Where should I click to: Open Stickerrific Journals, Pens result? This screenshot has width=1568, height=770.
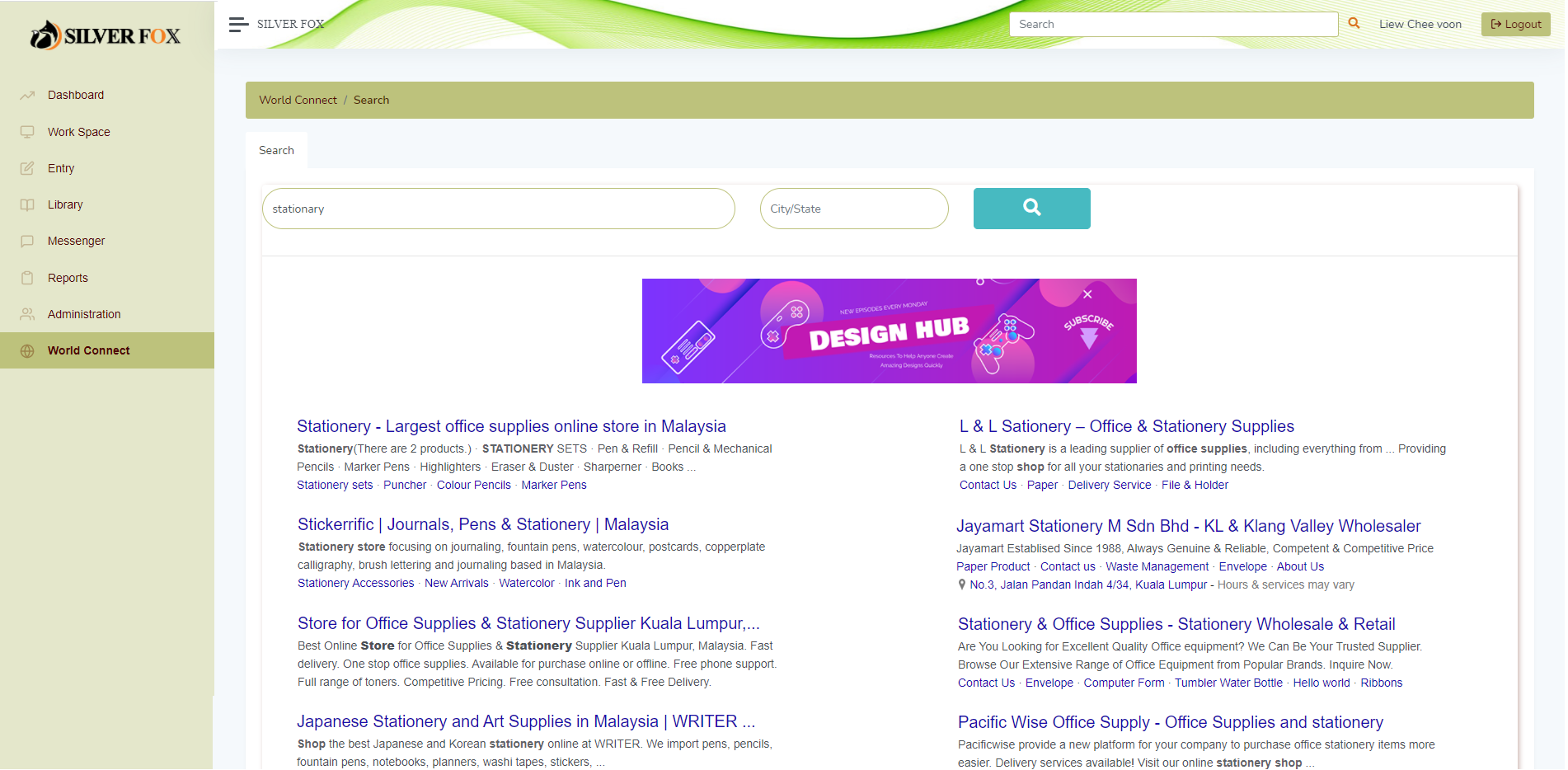click(x=483, y=524)
